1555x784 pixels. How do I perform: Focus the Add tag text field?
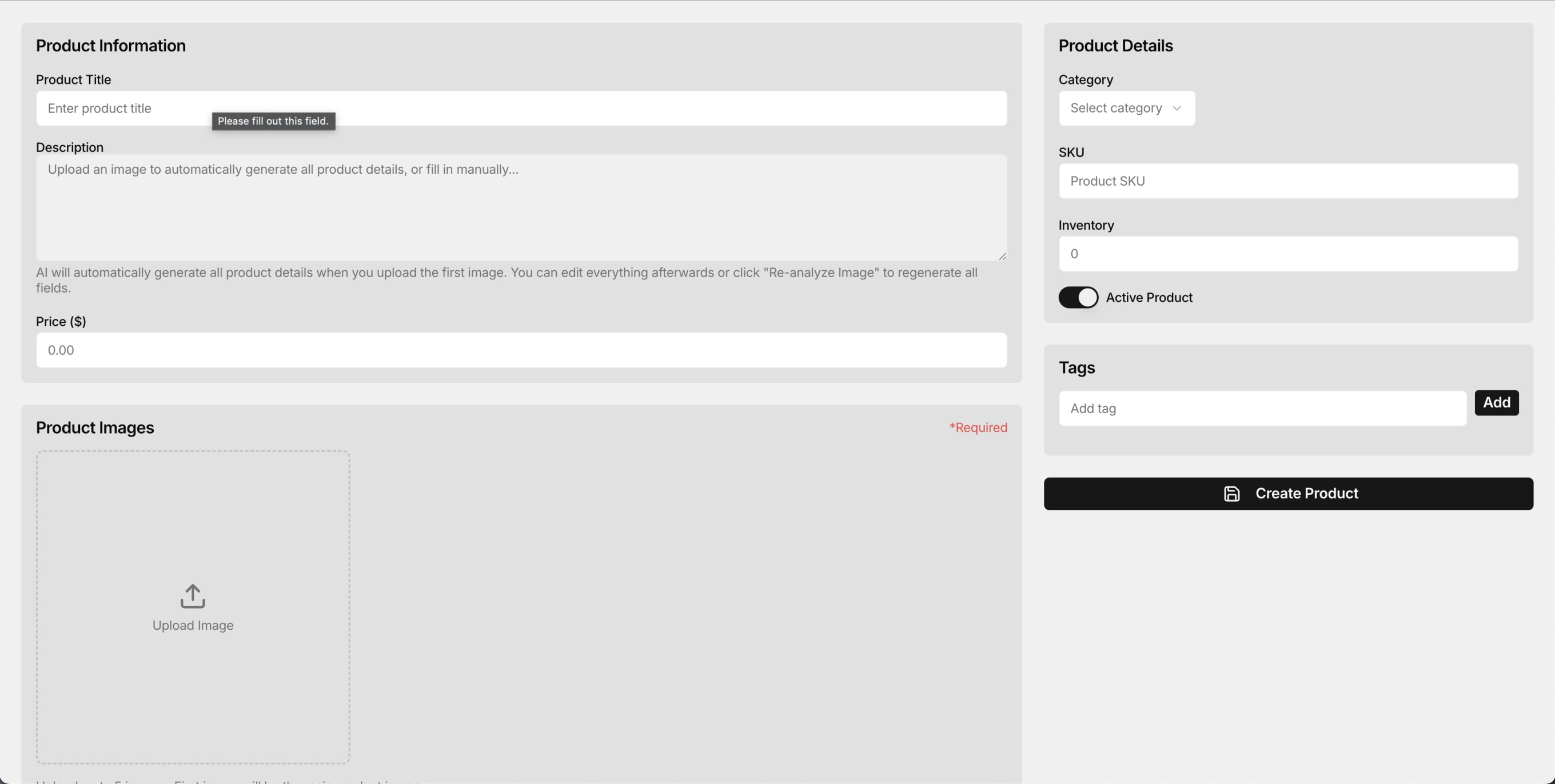coord(1262,409)
